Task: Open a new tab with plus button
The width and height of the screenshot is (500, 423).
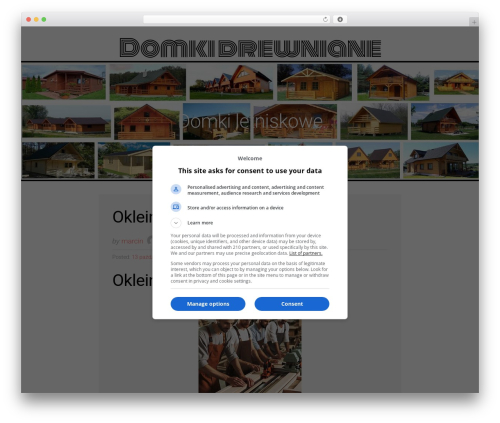Action: click(474, 22)
